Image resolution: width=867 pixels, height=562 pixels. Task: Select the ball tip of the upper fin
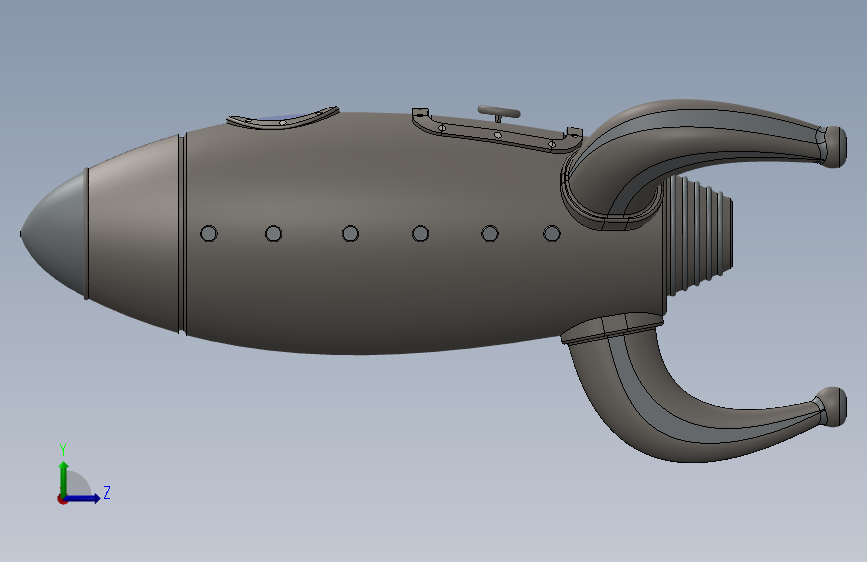tap(835, 147)
